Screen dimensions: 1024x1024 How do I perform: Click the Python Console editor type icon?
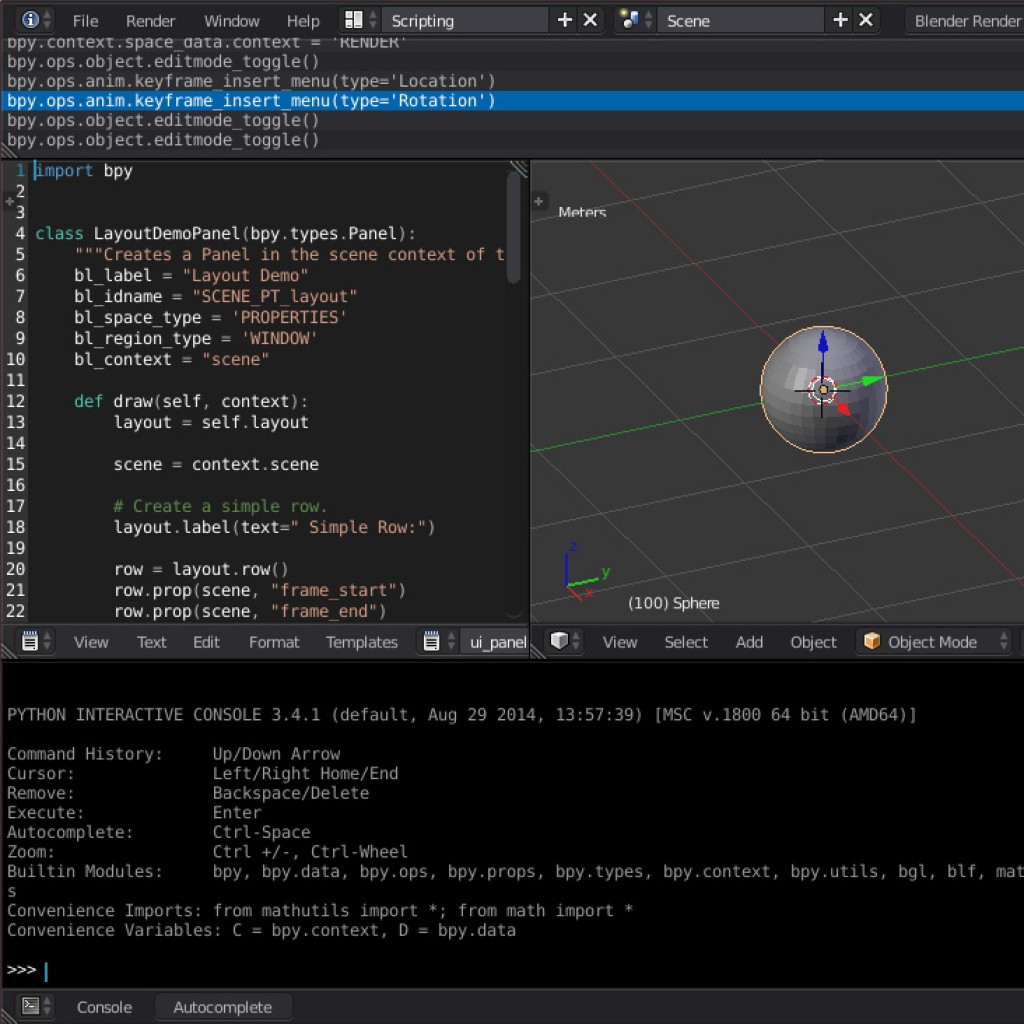pos(29,1007)
